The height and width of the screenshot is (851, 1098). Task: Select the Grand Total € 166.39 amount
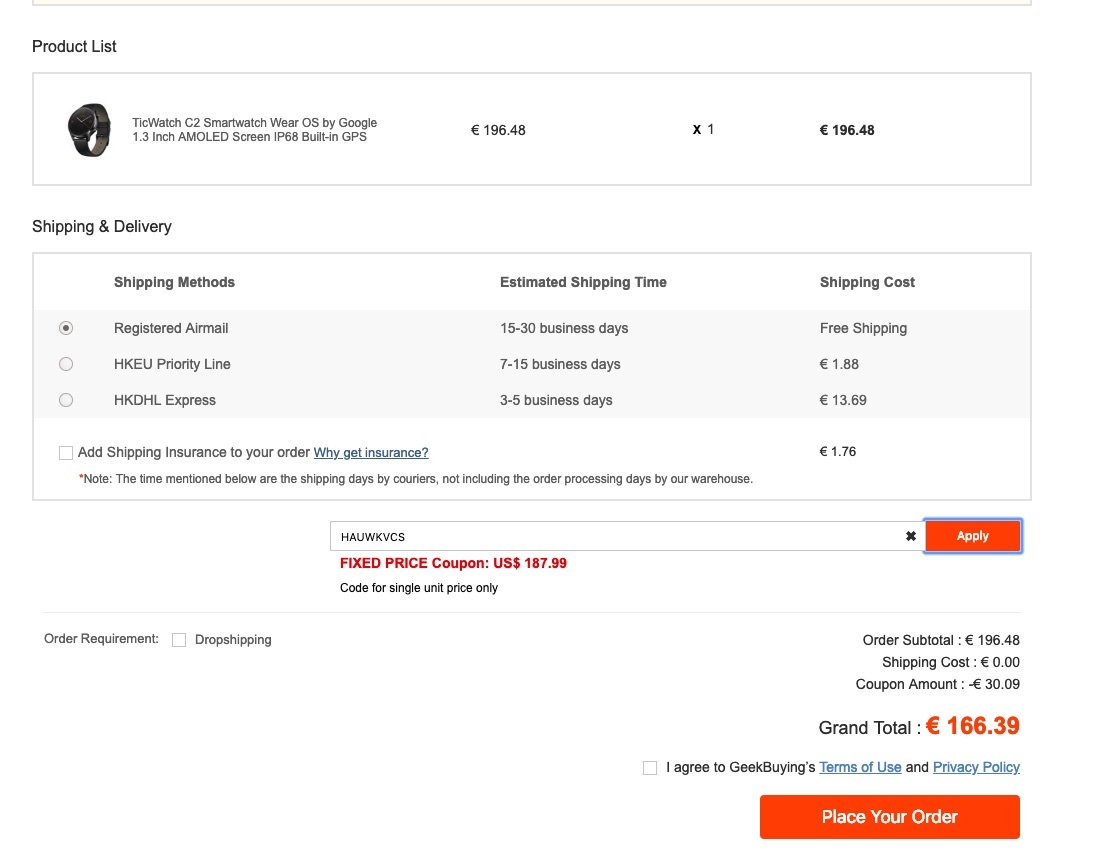pyautogui.click(x=973, y=726)
